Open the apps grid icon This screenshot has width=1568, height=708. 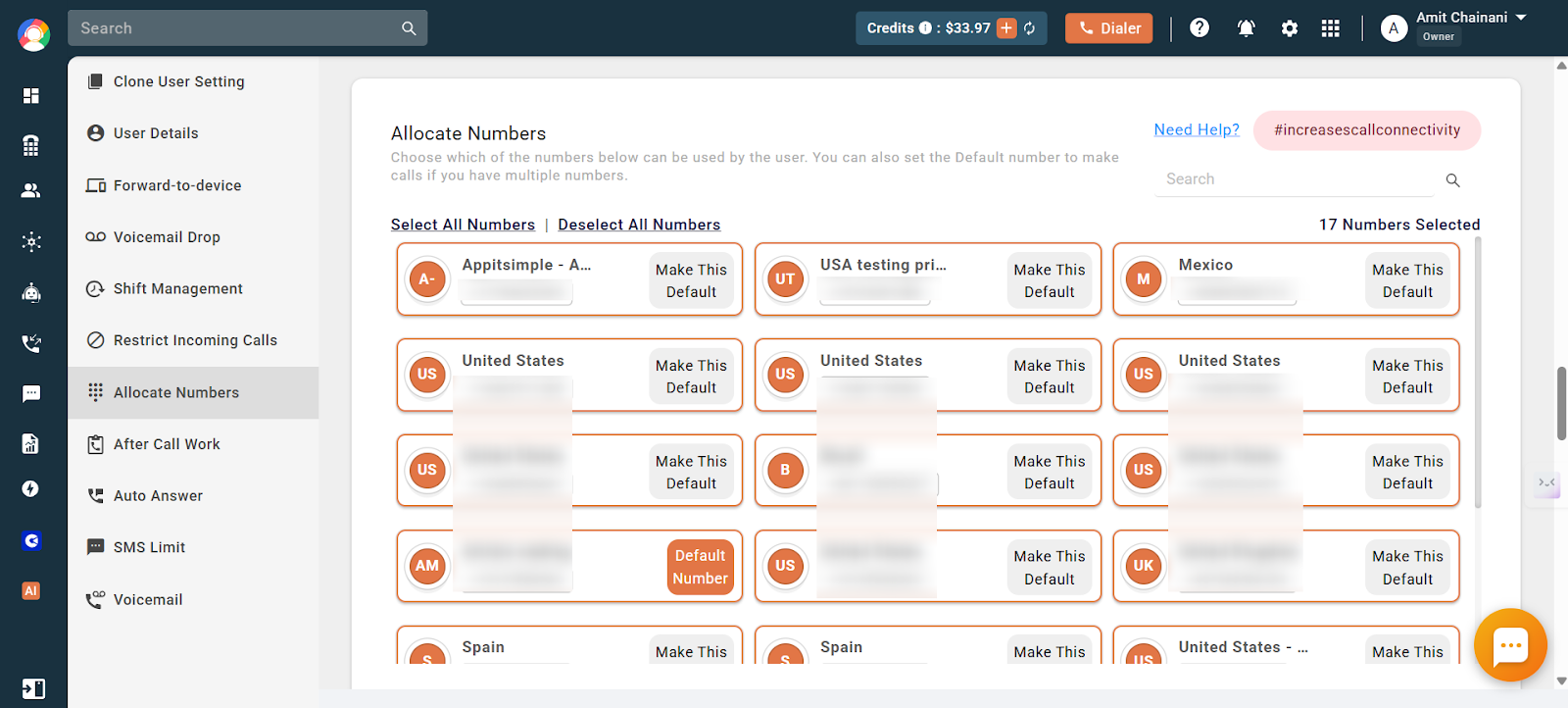point(1330,28)
